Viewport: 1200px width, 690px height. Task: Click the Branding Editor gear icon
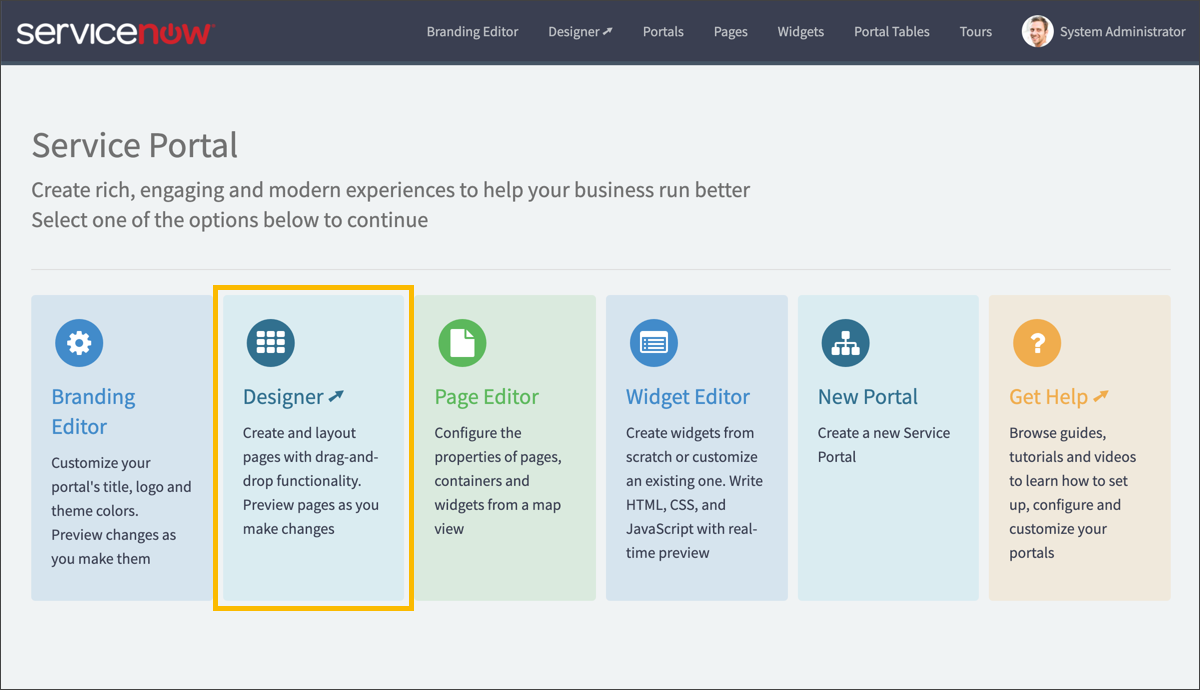coord(79,343)
